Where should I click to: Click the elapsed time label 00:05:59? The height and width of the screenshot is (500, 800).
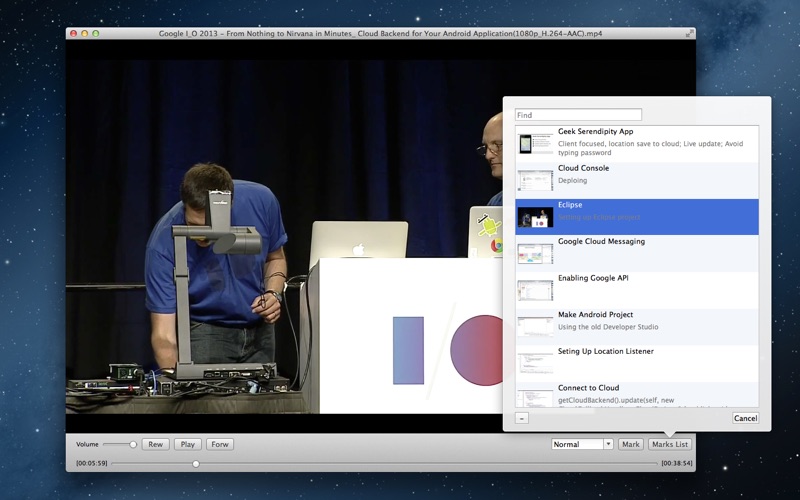coord(92,463)
